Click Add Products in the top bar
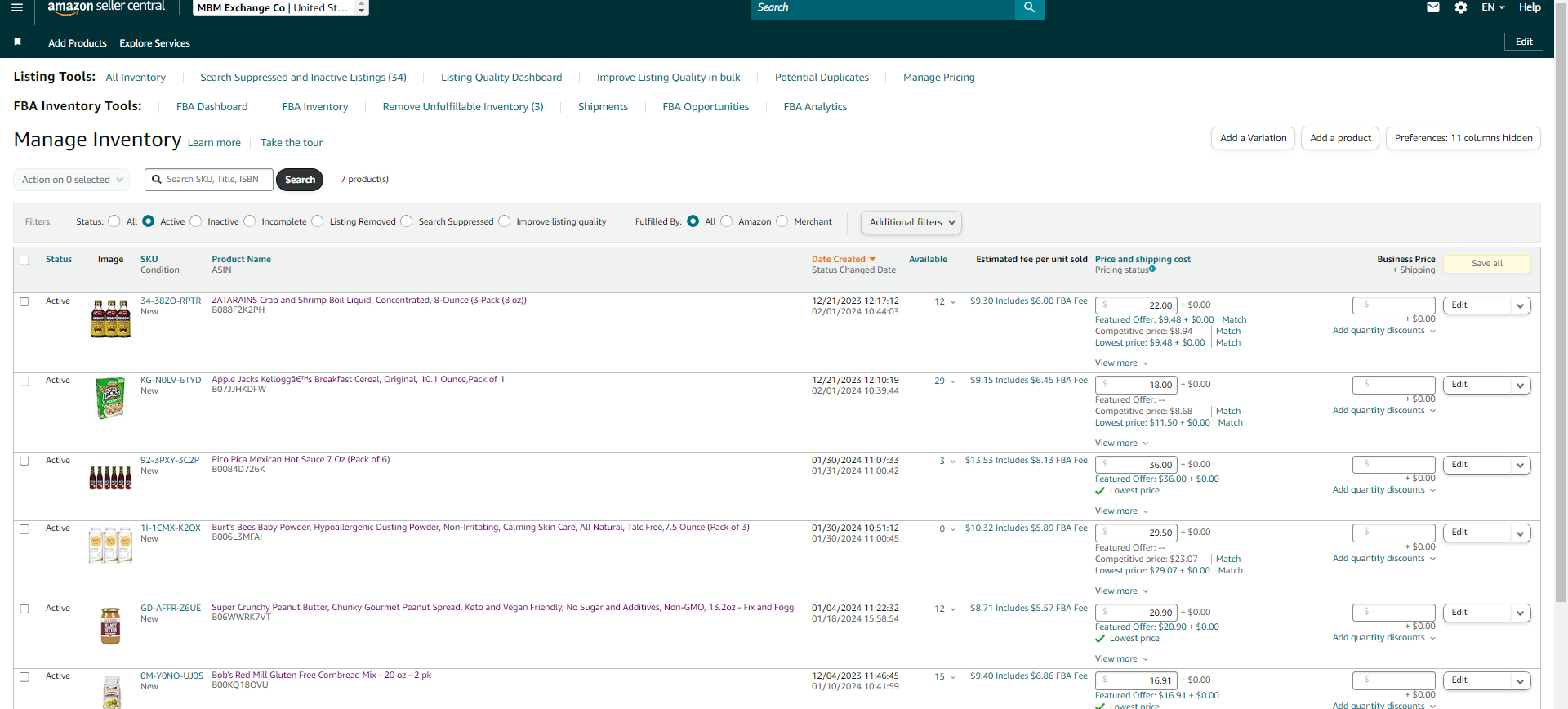1568x709 pixels. (x=78, y=43)
